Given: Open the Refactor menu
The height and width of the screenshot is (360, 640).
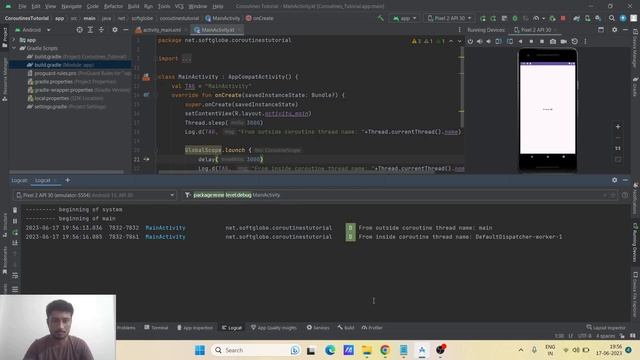Looking at the screenshot, I should [113, 7].
